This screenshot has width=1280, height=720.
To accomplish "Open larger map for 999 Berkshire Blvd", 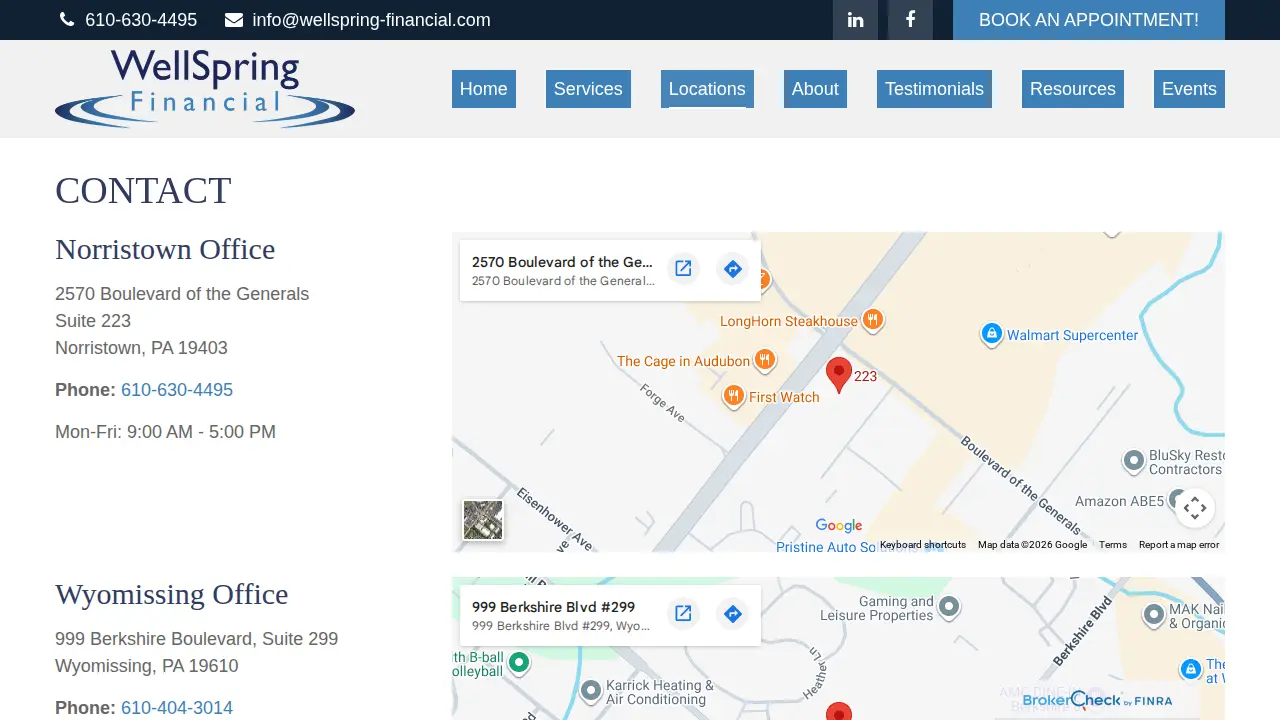I will click(x=683, y=613).
